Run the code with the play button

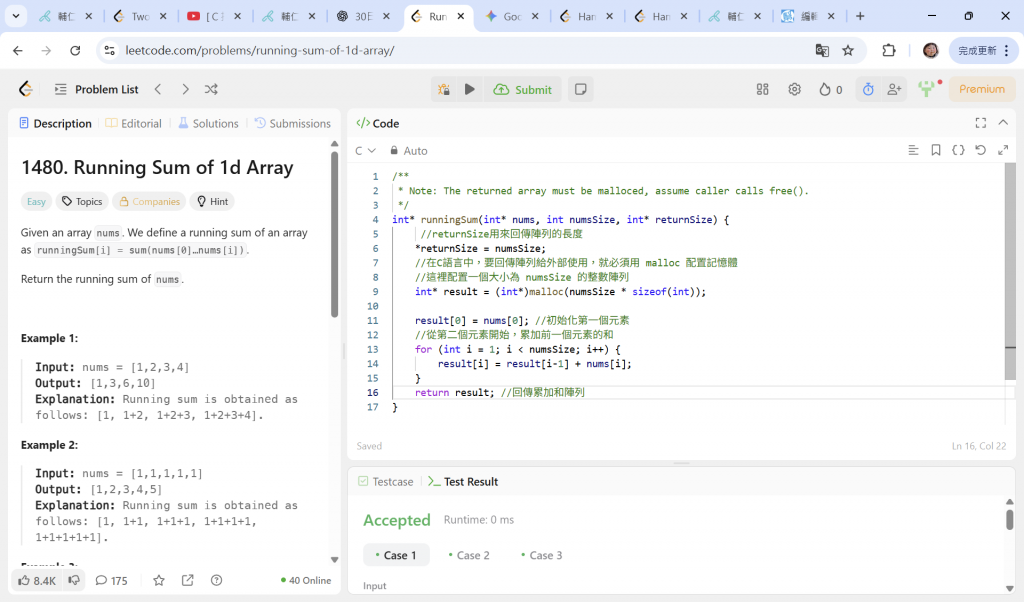pos(470,89)
